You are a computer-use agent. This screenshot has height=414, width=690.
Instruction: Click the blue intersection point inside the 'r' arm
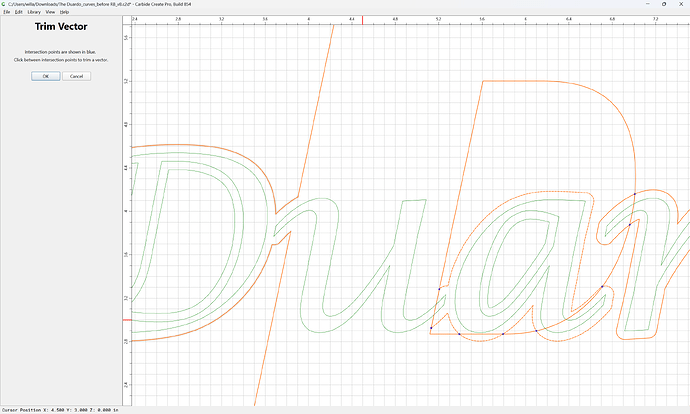[630, 225]
